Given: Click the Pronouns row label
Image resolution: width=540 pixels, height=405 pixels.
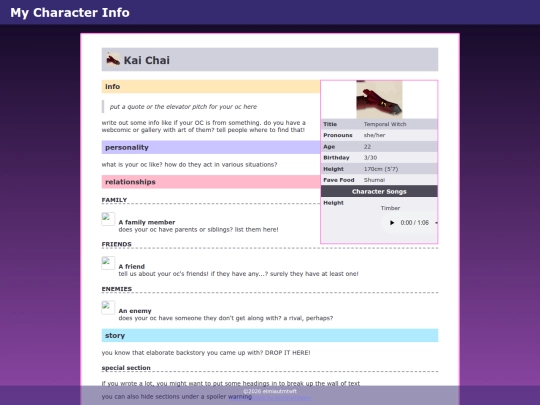Looking at the screenshot, I should point(338,135).
